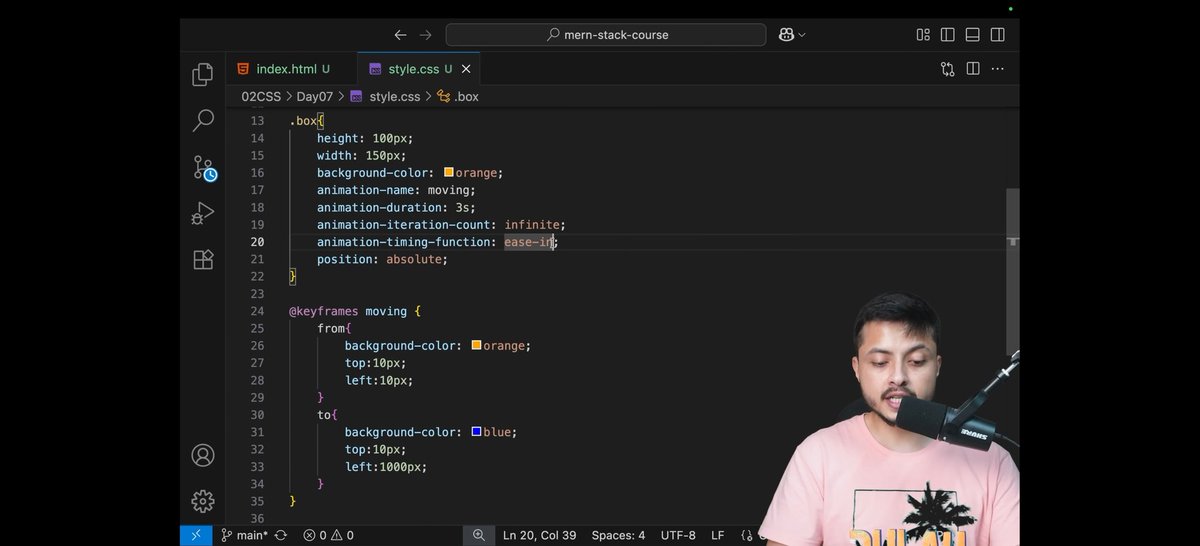The image size is (1200, 546).
Task: Click the 'from{' line
Action: click(x=334, y=328)
